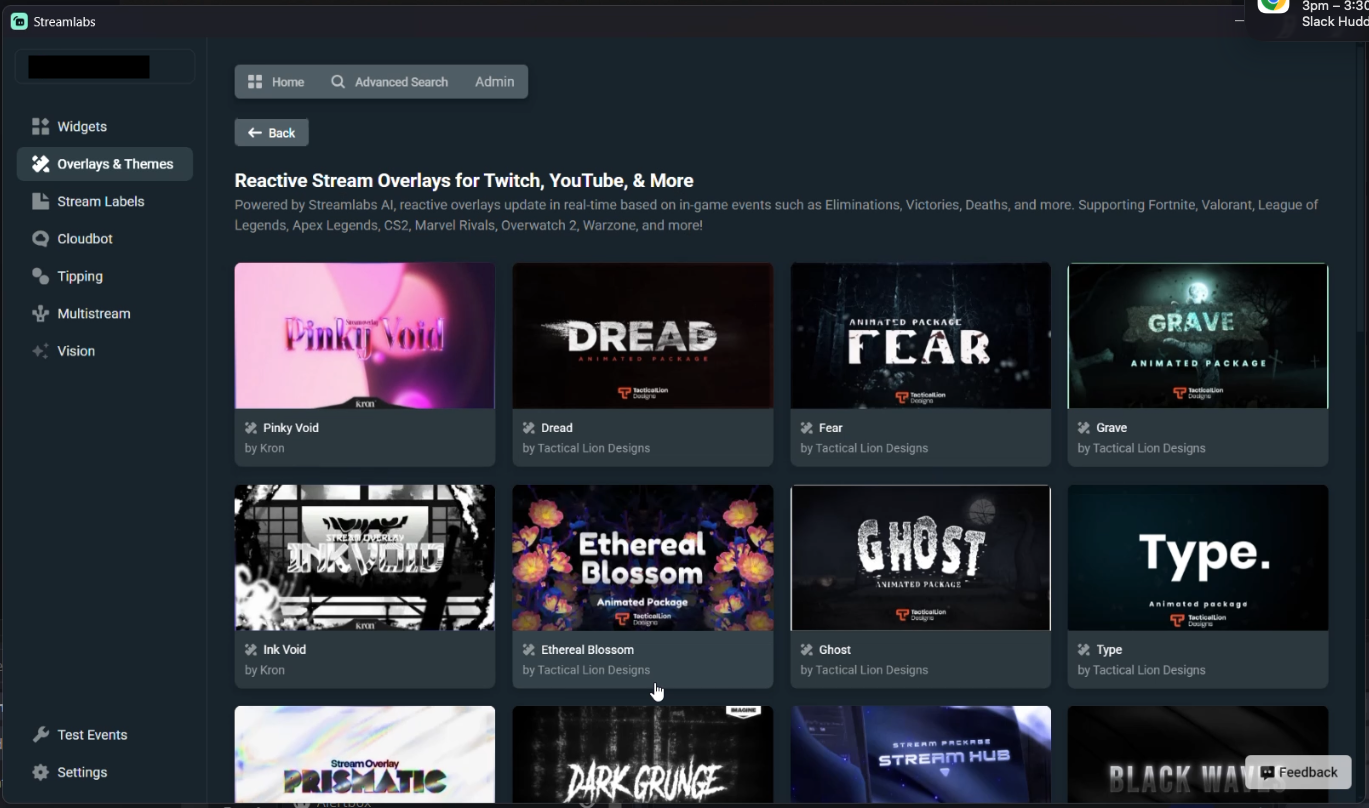The image size is (1369, 808).
Task: Click the Multistream sidebar icon
Action: [40, 314]
